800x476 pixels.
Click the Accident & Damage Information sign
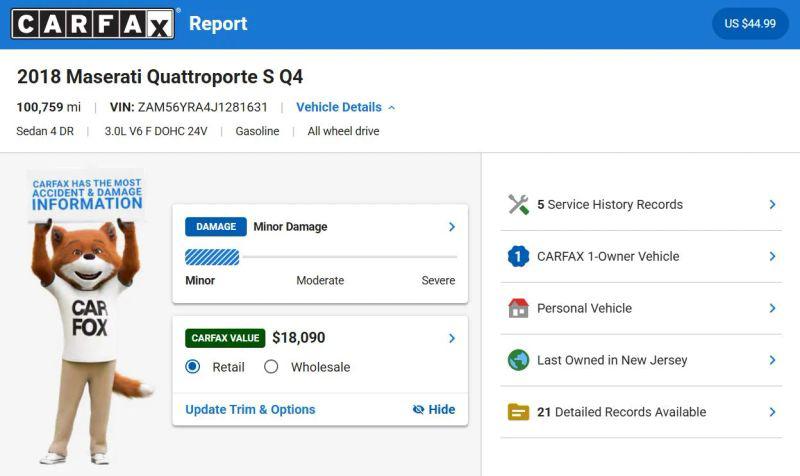click(x=87, y=195)
